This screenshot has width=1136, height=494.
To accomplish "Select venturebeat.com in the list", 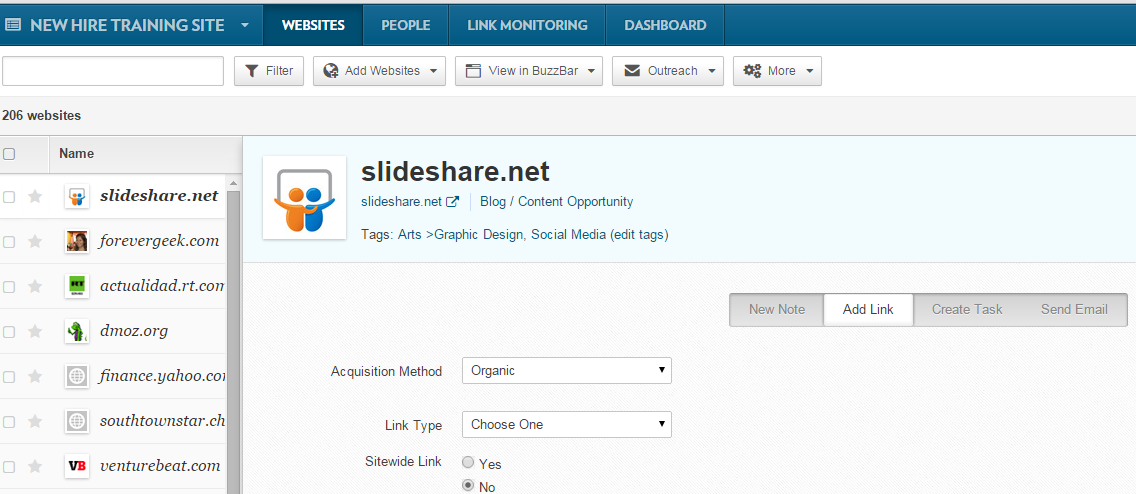I will [x=160, y=466].
